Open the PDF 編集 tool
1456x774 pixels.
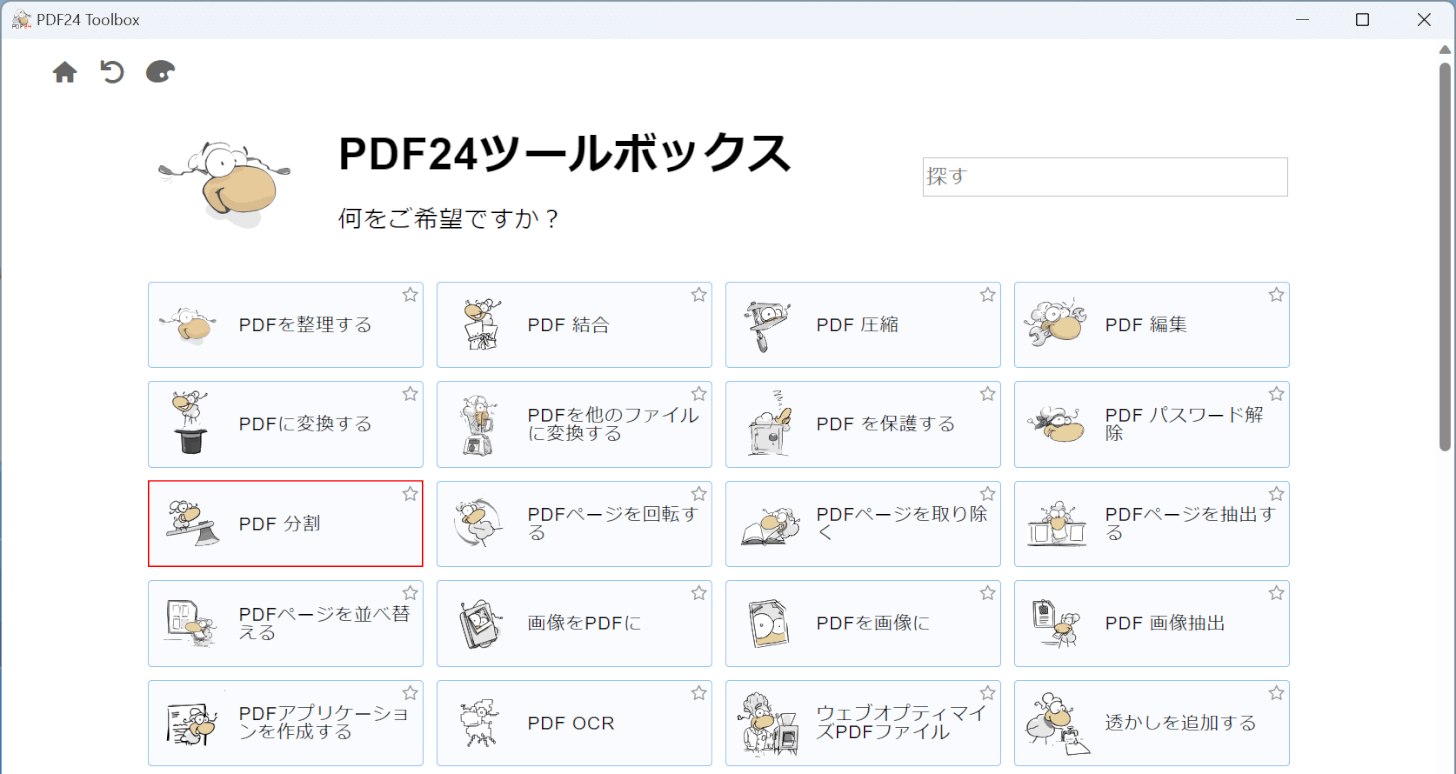click(x=1152, y=325)
